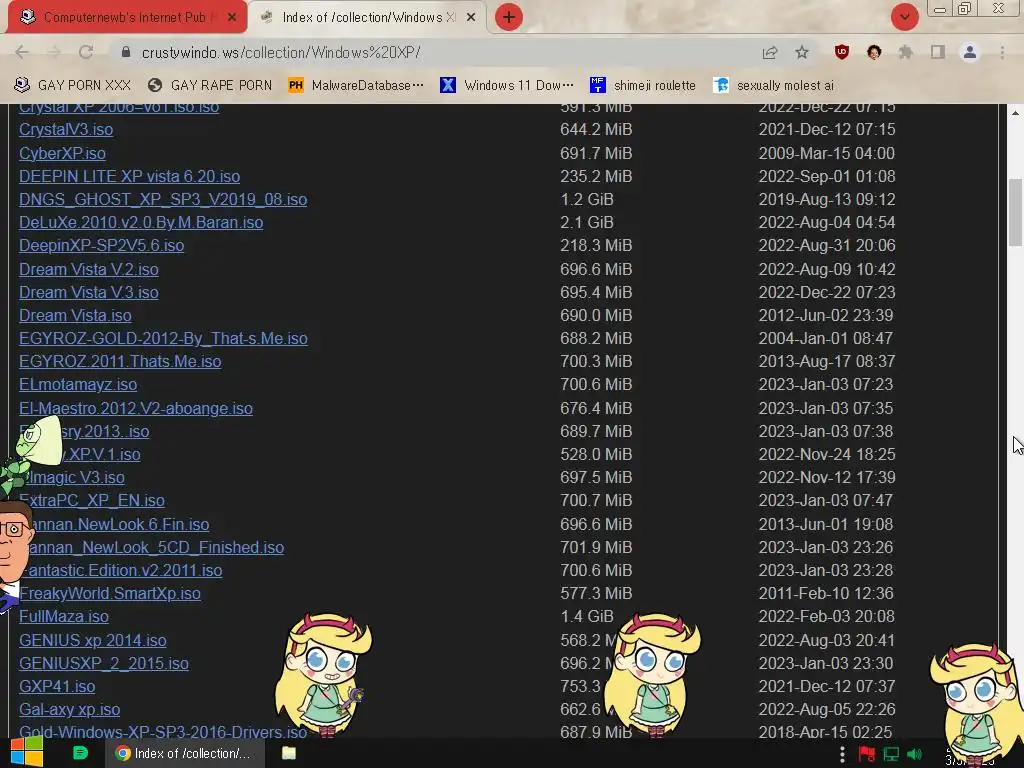Viewport: 1024px width, 768px height.
Task: Download CrystalV3.iso
Action: (66, 129)
